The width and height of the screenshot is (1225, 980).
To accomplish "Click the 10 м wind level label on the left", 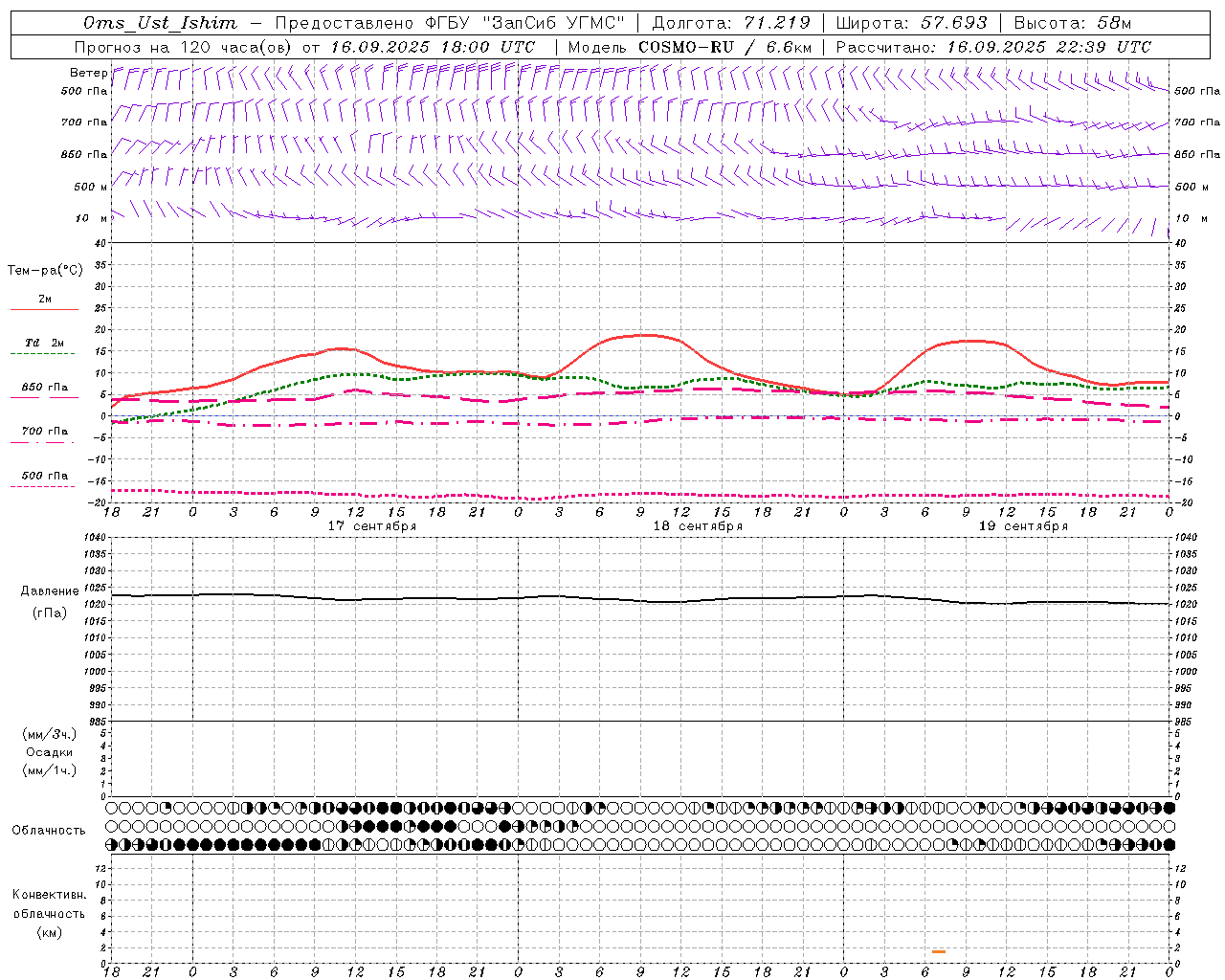I will pos(92,219).
